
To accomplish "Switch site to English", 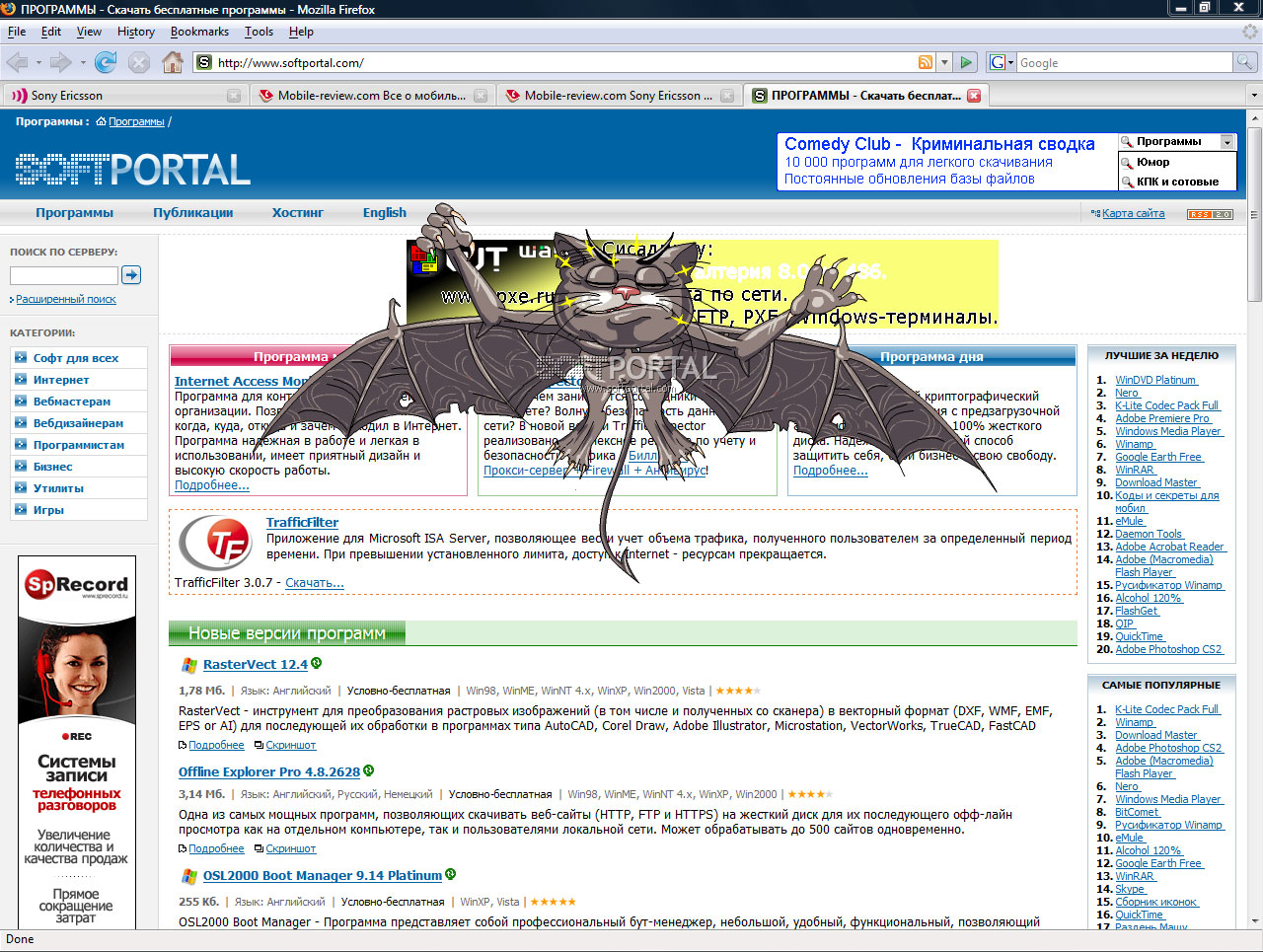I will coord(385,212).
